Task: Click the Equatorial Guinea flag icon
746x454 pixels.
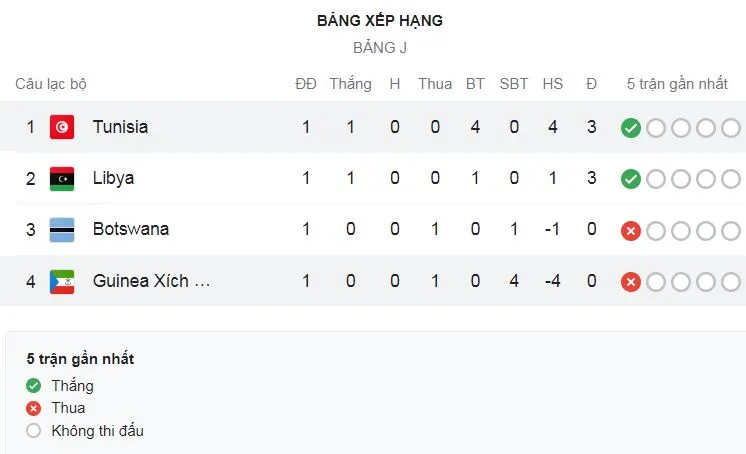Action: click(x=63, y=282)
